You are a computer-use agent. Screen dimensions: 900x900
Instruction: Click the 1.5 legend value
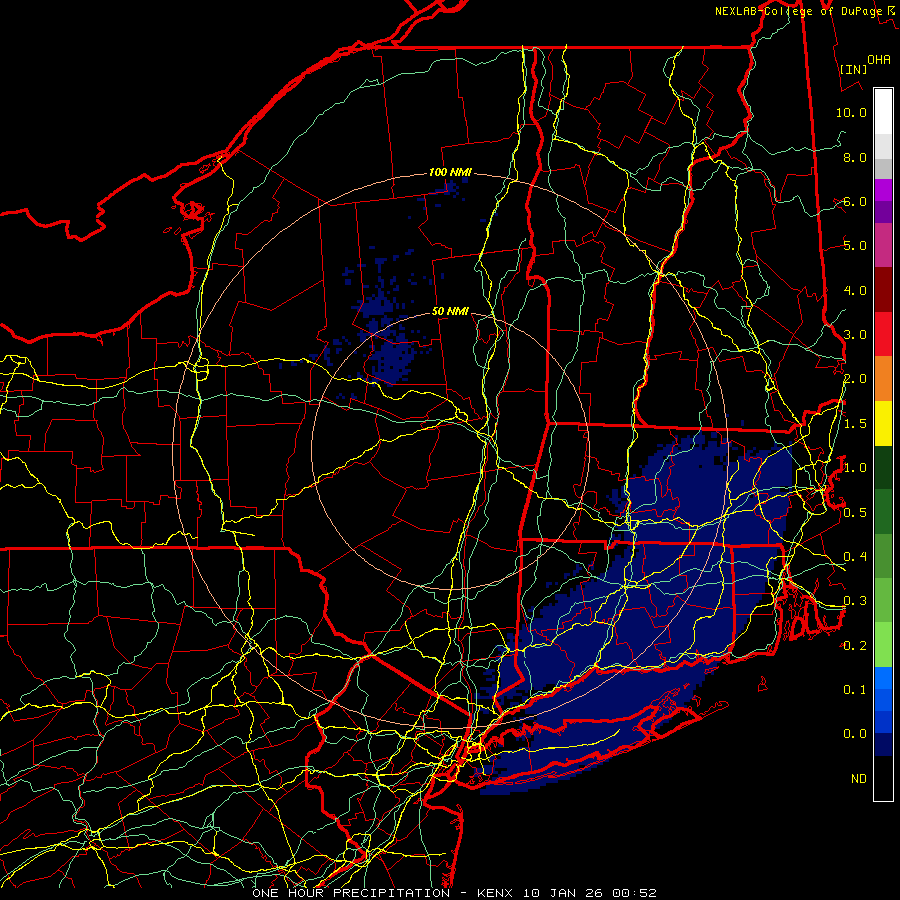(x=855, y=424)
